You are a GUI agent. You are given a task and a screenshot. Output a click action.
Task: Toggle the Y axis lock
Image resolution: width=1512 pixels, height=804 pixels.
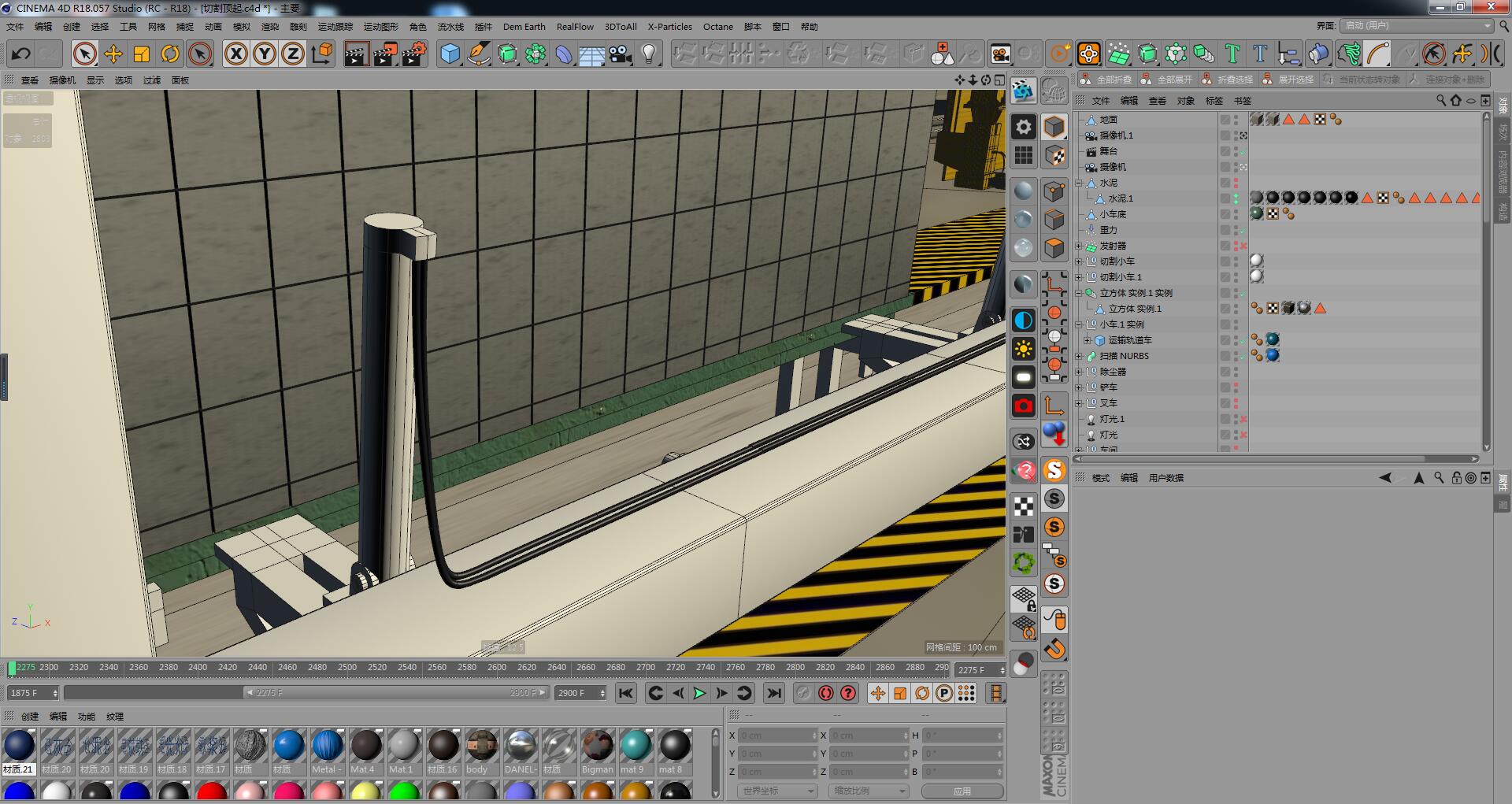(265, 54)
